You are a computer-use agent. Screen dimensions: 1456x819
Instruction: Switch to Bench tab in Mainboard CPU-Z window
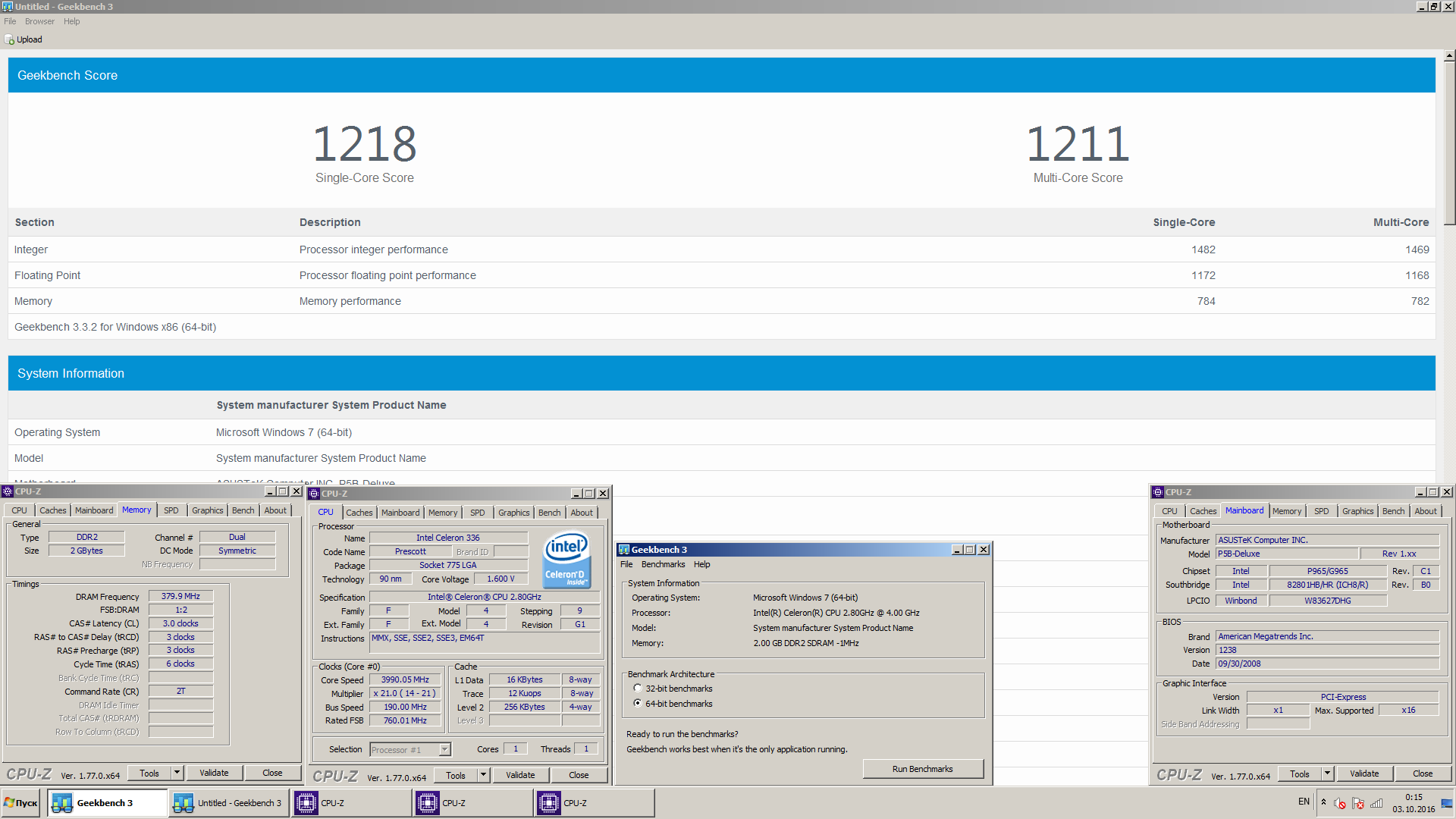pyautogui.click(x=1393, y=511)
